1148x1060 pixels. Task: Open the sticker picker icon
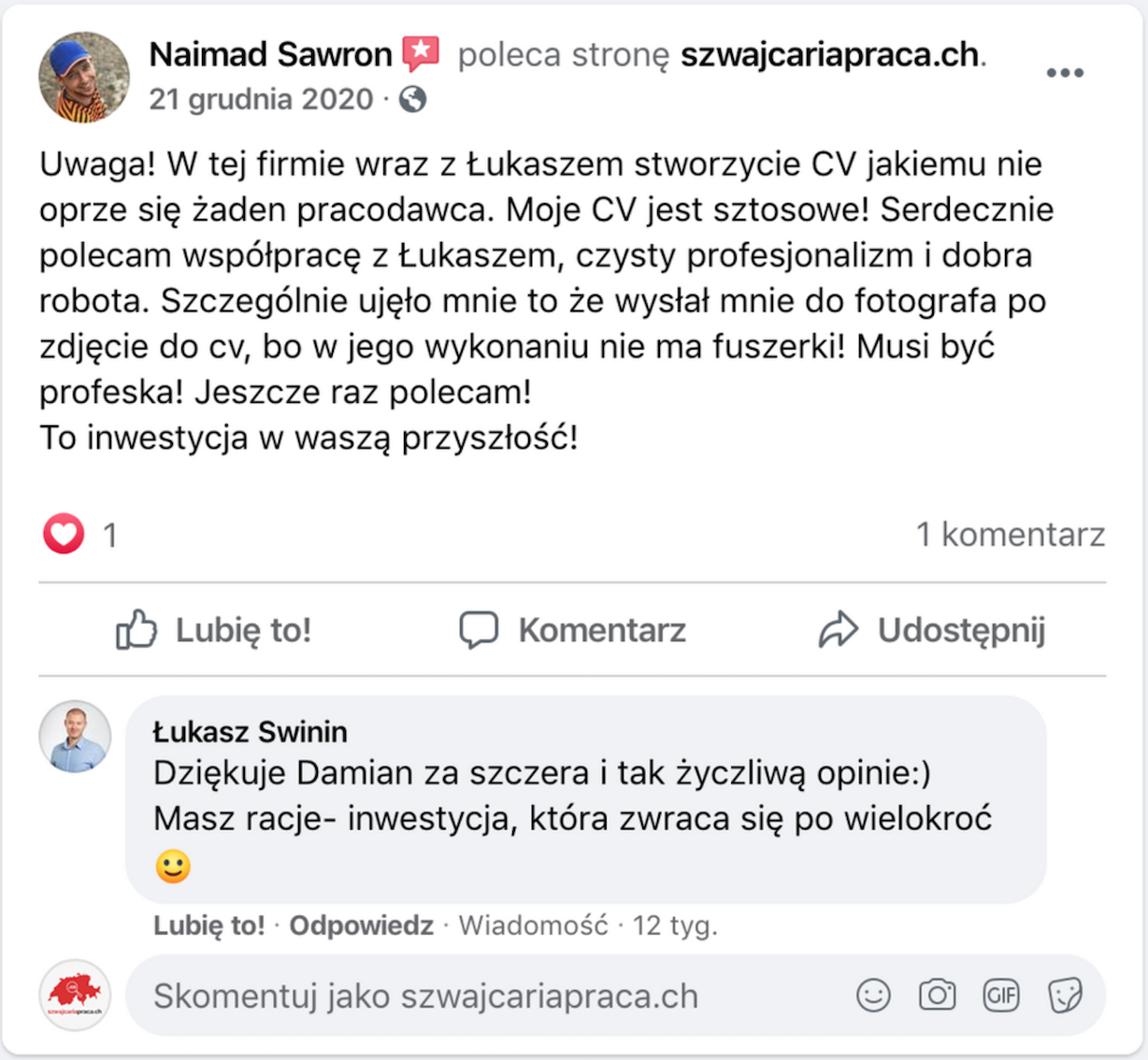[x=1064, y=996]
